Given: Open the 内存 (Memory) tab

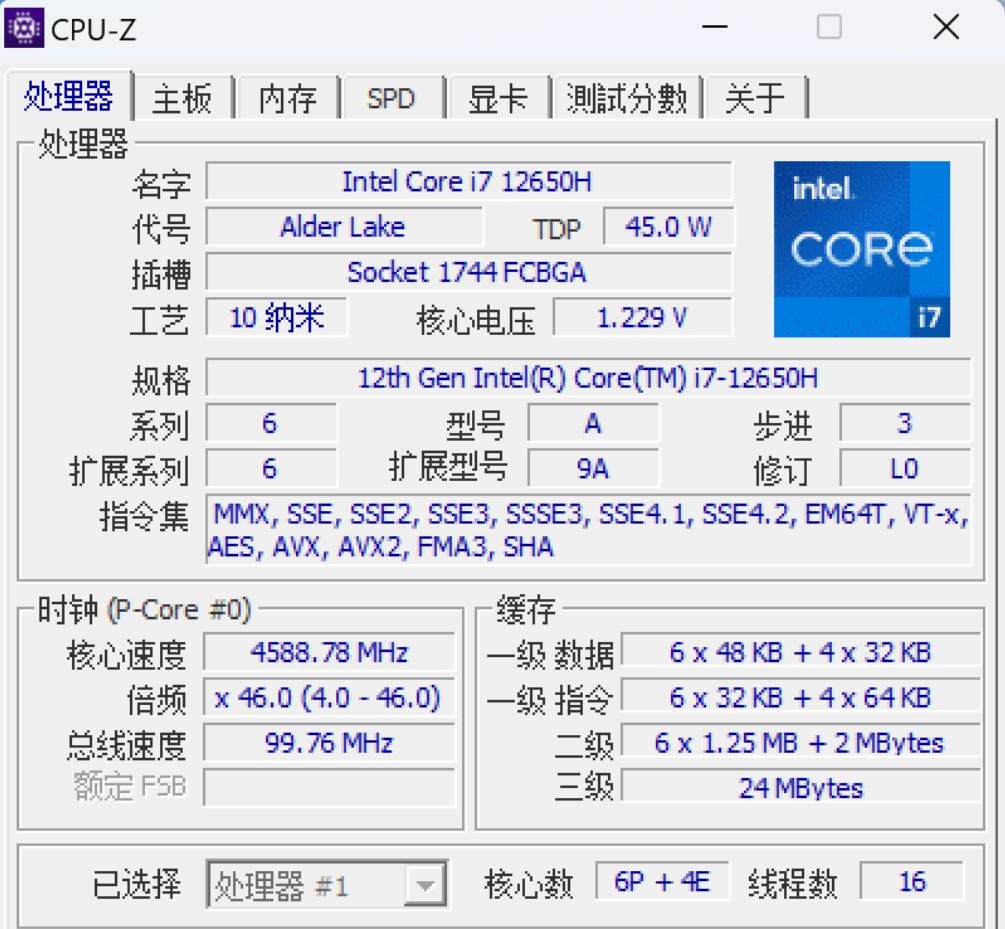Looking at the screenshot, I should (287, 98).
